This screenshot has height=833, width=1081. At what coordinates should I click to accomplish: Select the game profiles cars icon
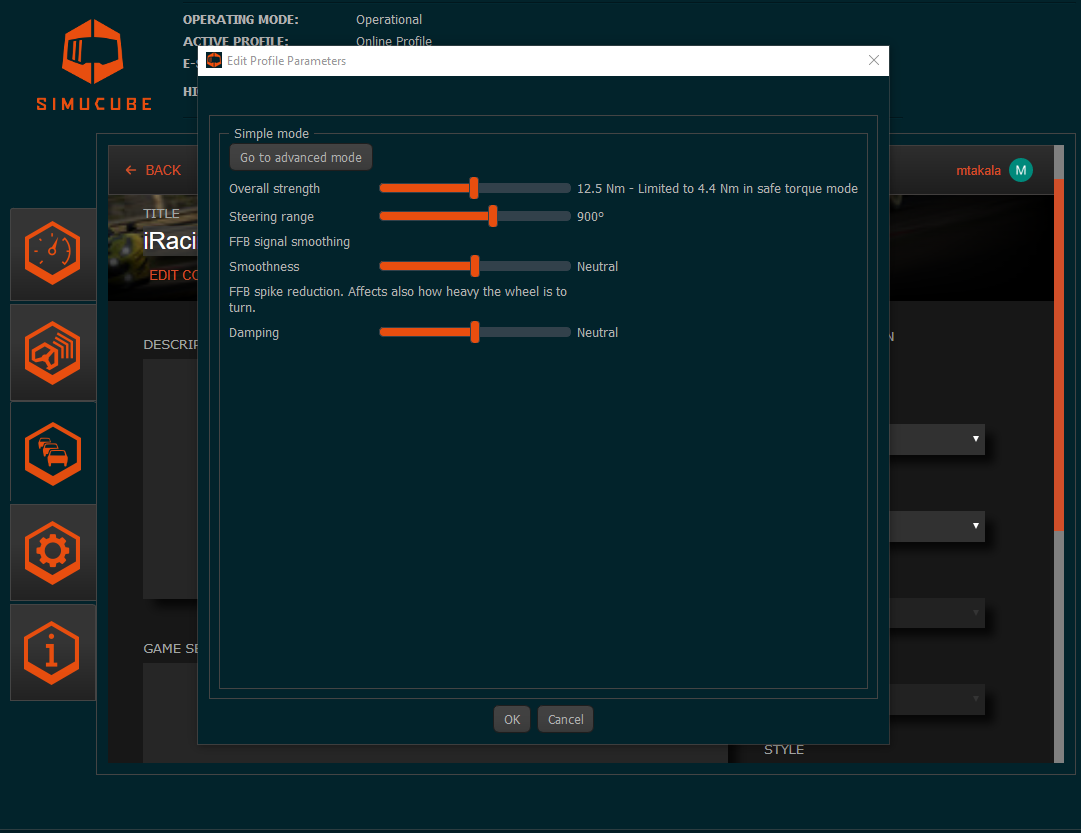click(53, 452)
